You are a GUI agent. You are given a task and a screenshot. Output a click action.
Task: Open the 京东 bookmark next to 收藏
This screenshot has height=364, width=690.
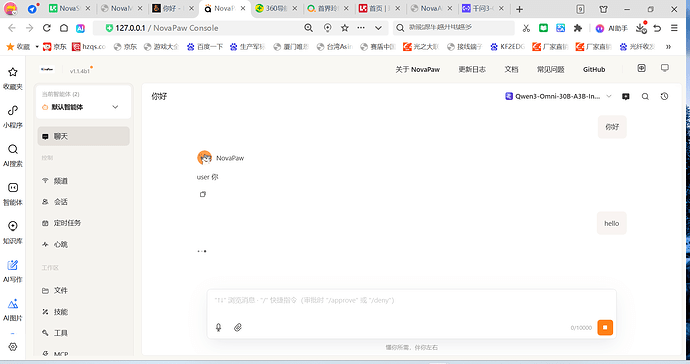coord(55,47)
